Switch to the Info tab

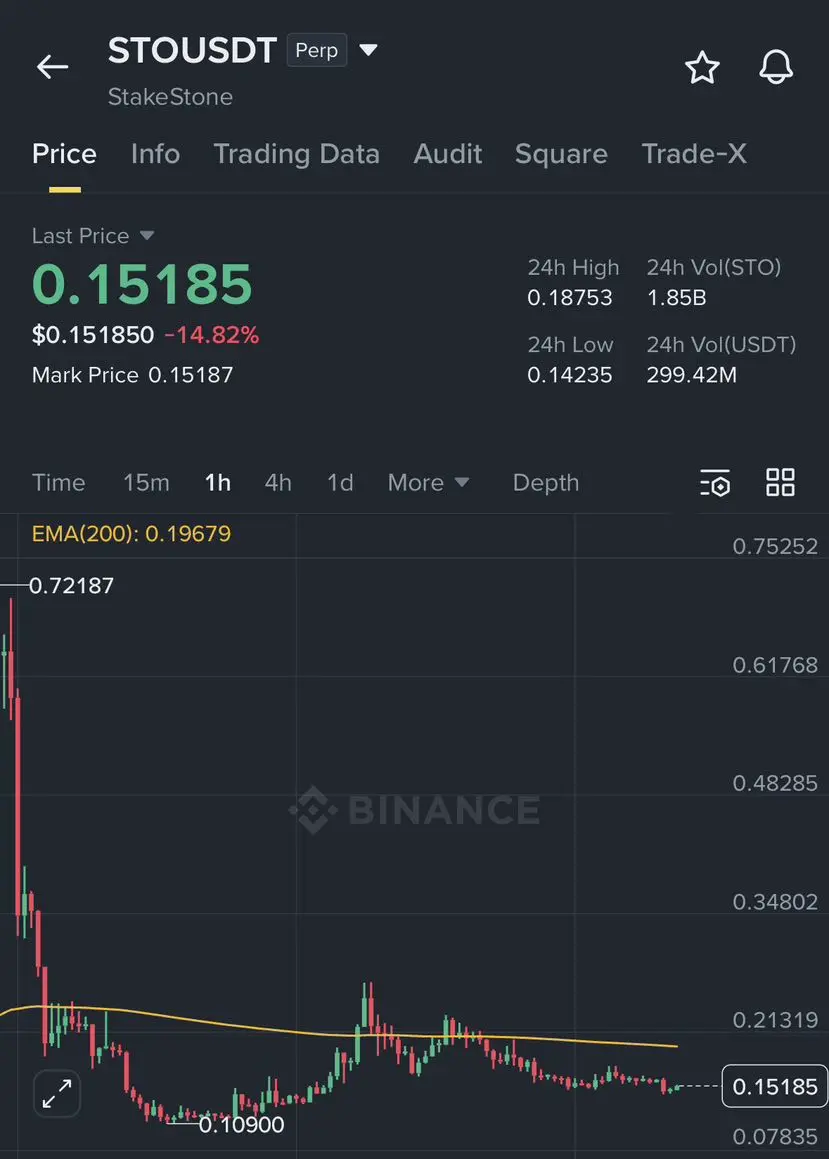click(x=155, y=154)
